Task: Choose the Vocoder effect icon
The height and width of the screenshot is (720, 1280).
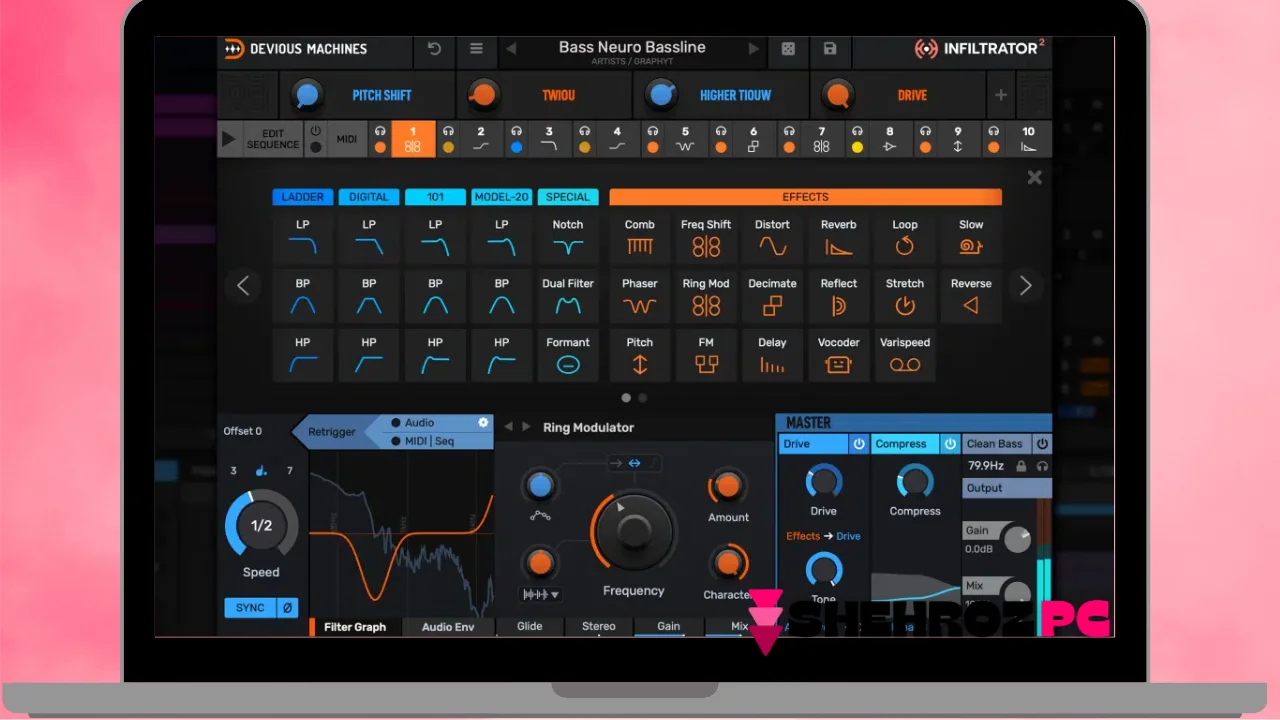Action: (838, 365)
